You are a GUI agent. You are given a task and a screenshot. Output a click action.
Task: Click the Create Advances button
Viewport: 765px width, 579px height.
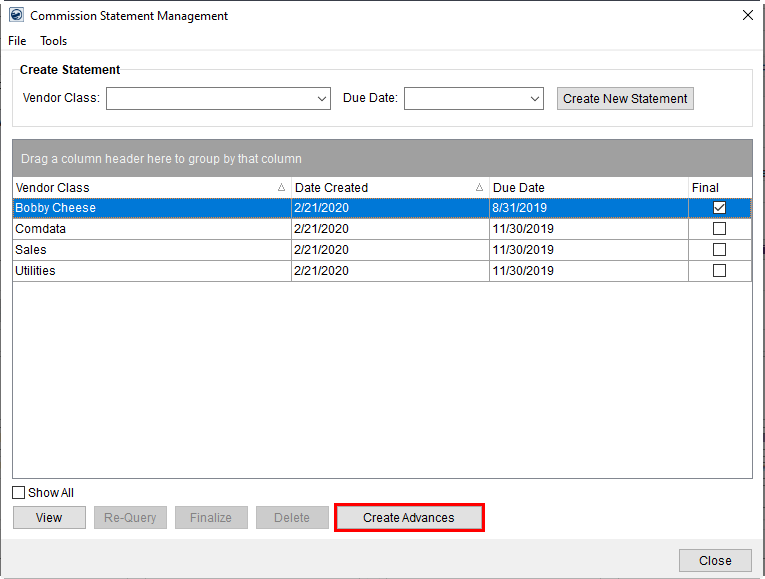coord(409,518)
